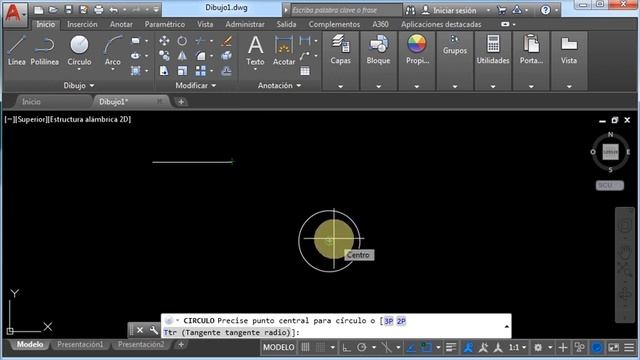Select the Acotar dimension tool

coord(284,50)
